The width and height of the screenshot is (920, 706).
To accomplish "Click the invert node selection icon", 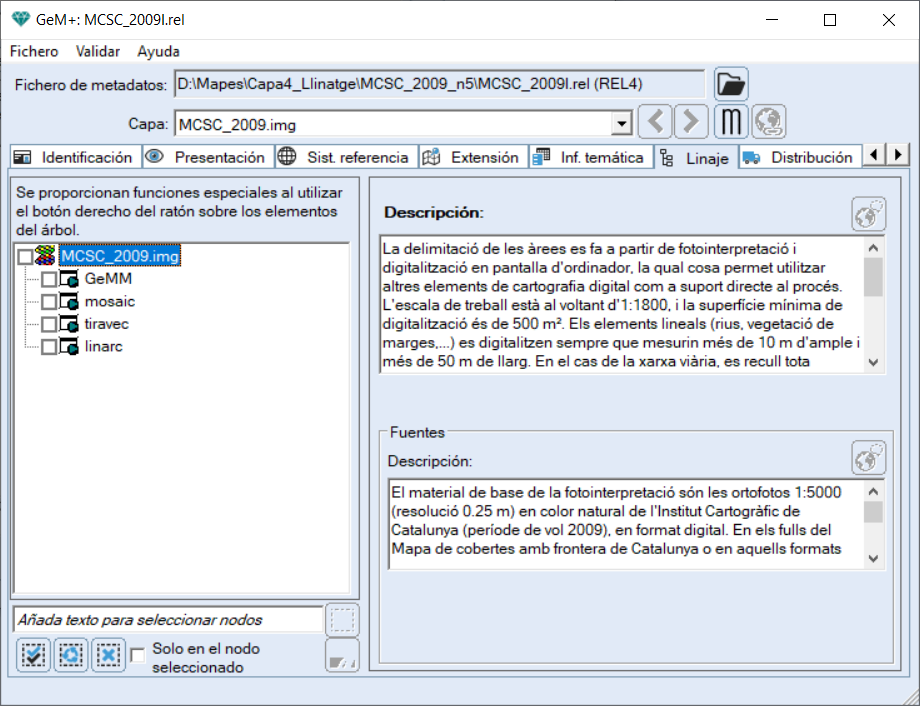I will coord(71,655).
